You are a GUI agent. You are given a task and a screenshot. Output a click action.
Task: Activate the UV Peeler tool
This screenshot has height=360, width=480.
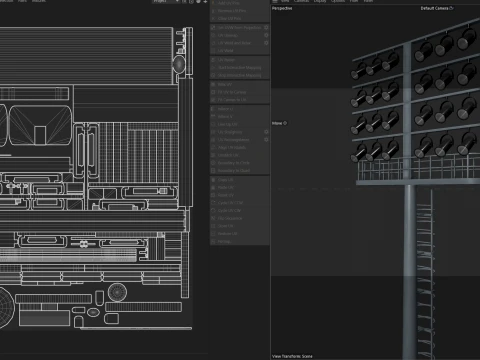[x=239, y=60]
